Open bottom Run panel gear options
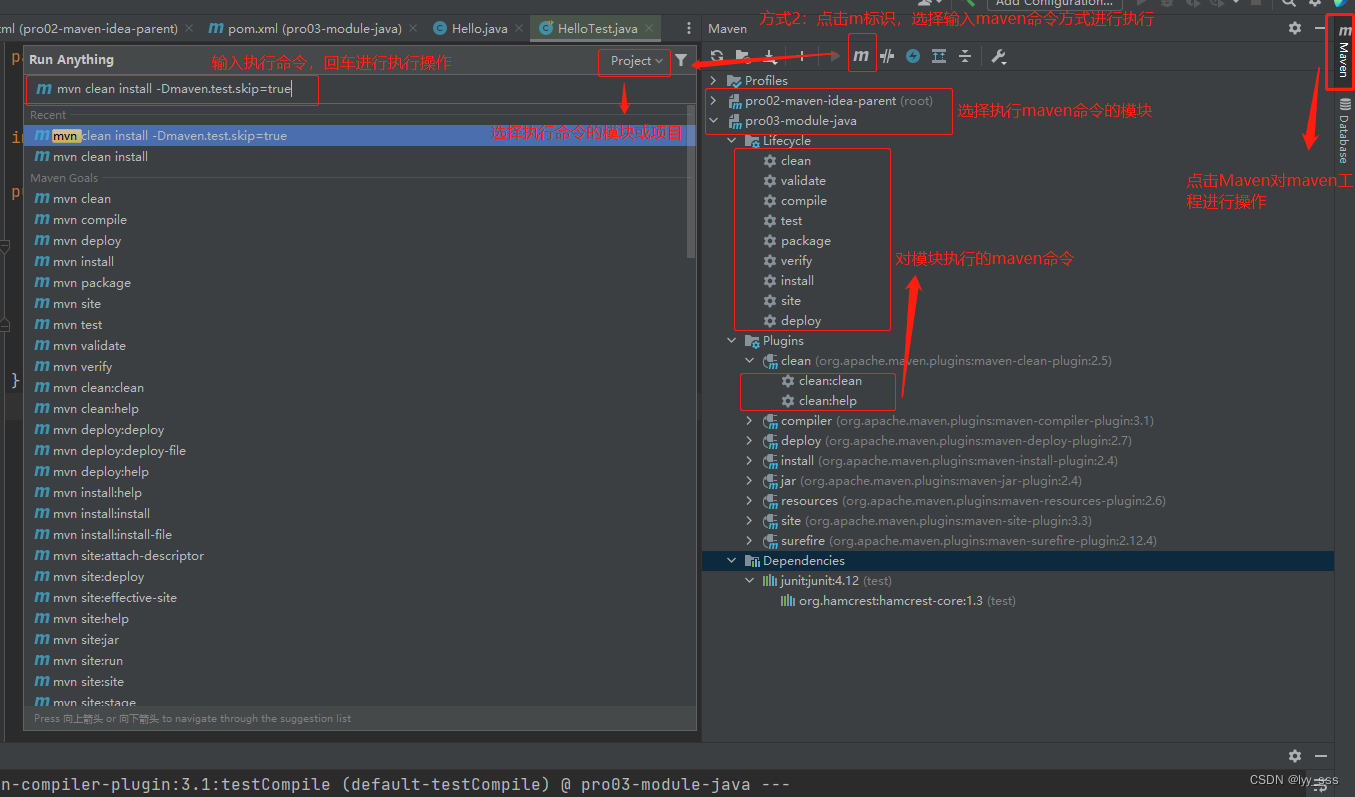The image size is (1355, 797). click(x=1295, y=756)
